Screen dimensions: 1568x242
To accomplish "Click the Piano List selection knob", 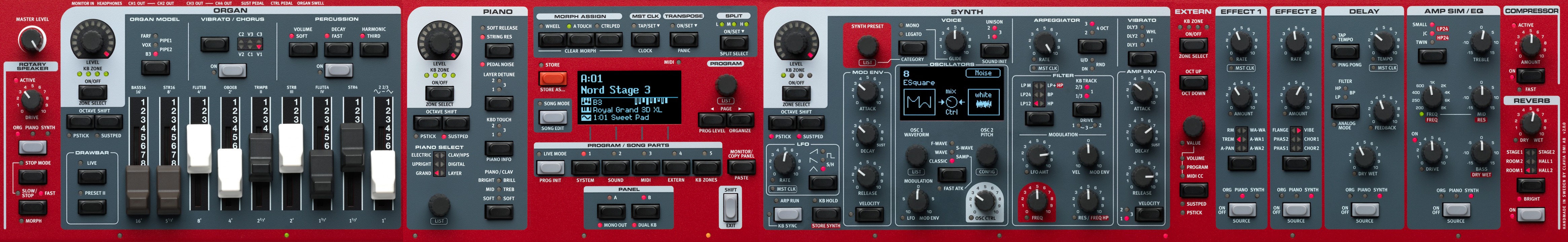I will (x=439, y=205).
